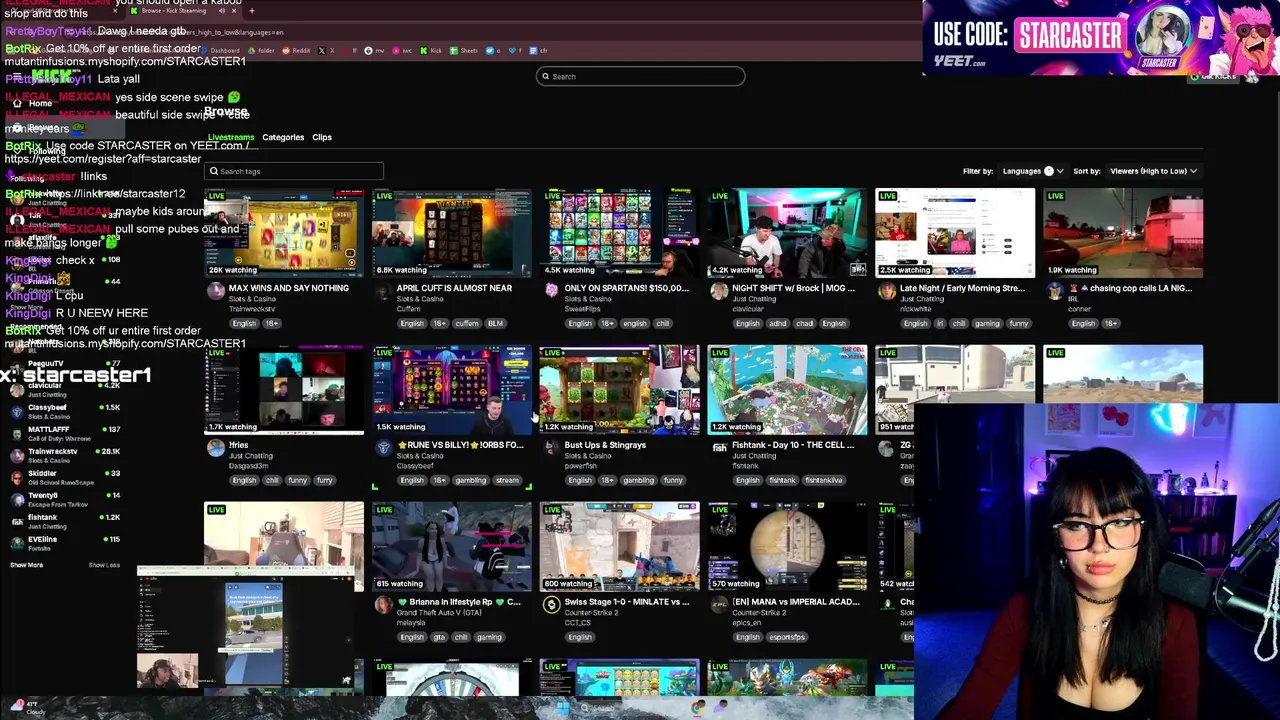
Task: Open the folder bookmark in the bookmarks bar
Action: pyautogui.click(x=260, y=50)
